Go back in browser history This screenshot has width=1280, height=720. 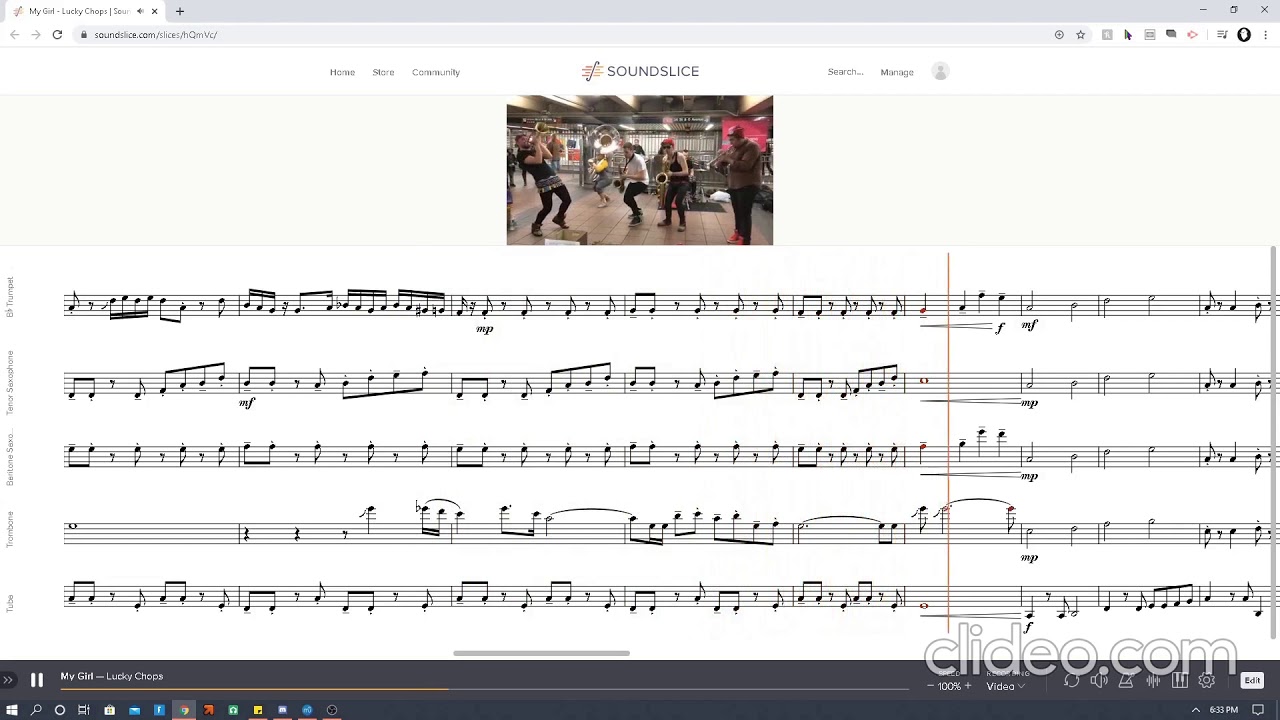coord(14,35)
